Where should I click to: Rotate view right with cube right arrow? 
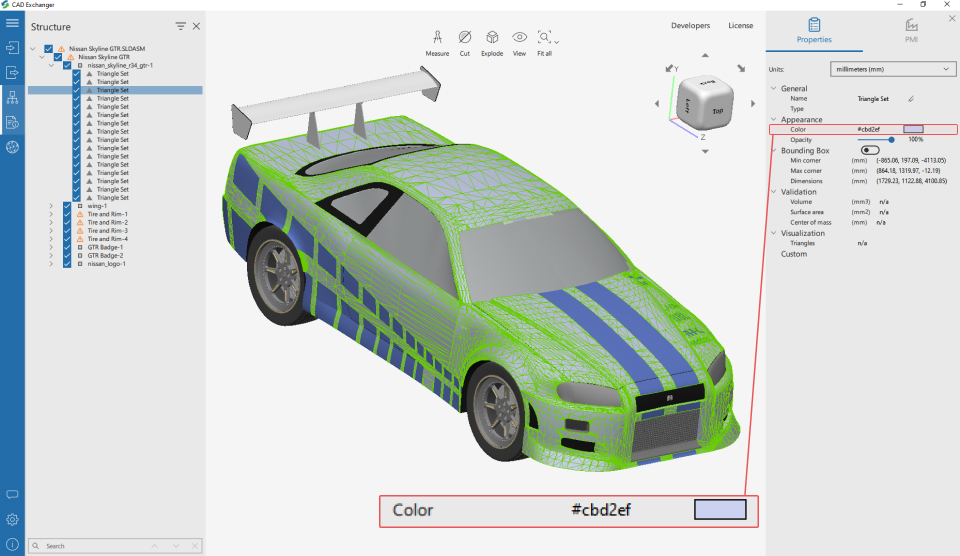(x=753, y=103)
